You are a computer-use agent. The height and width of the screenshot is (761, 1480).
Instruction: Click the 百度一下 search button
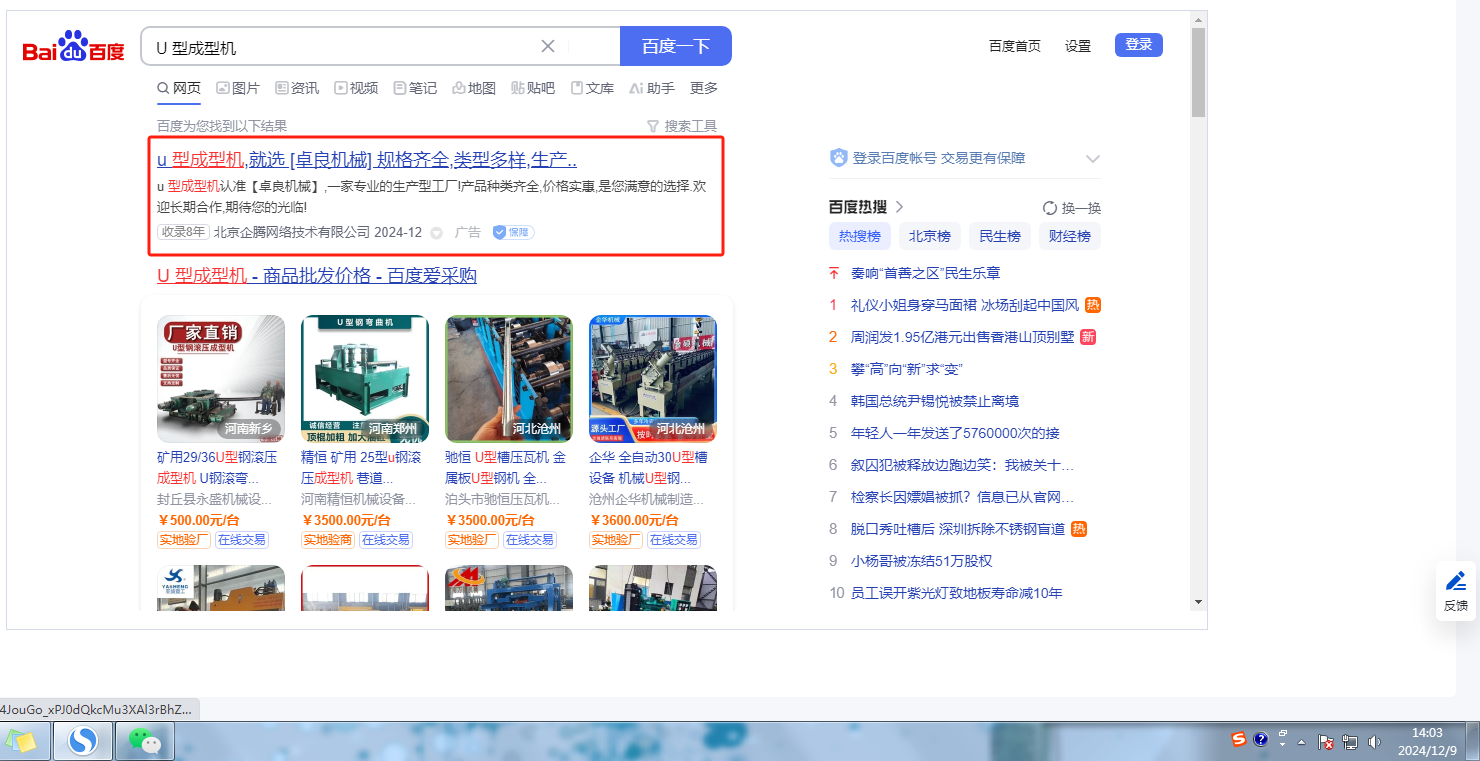[x=676, y=46]
